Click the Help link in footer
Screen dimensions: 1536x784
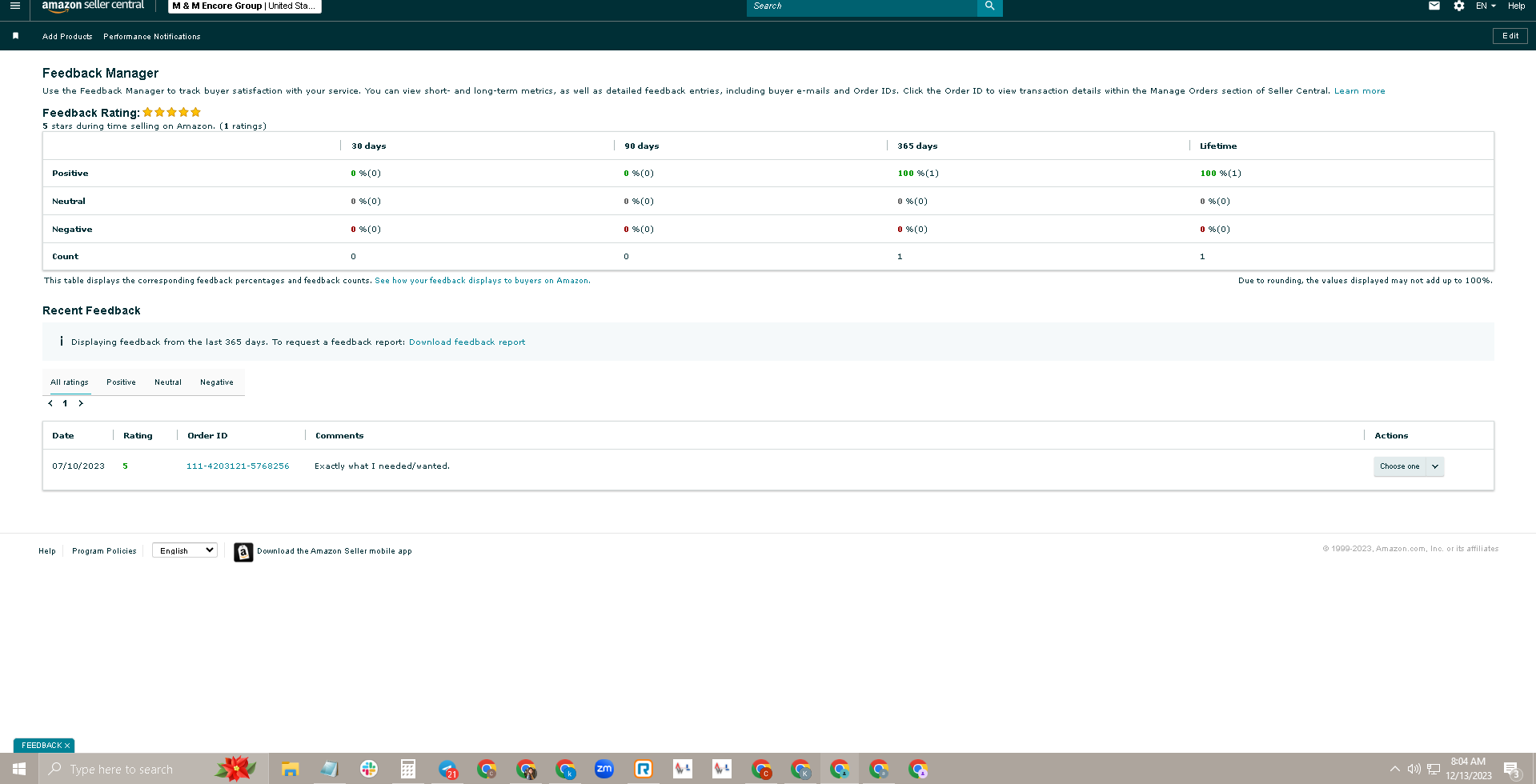pos(47,551)
